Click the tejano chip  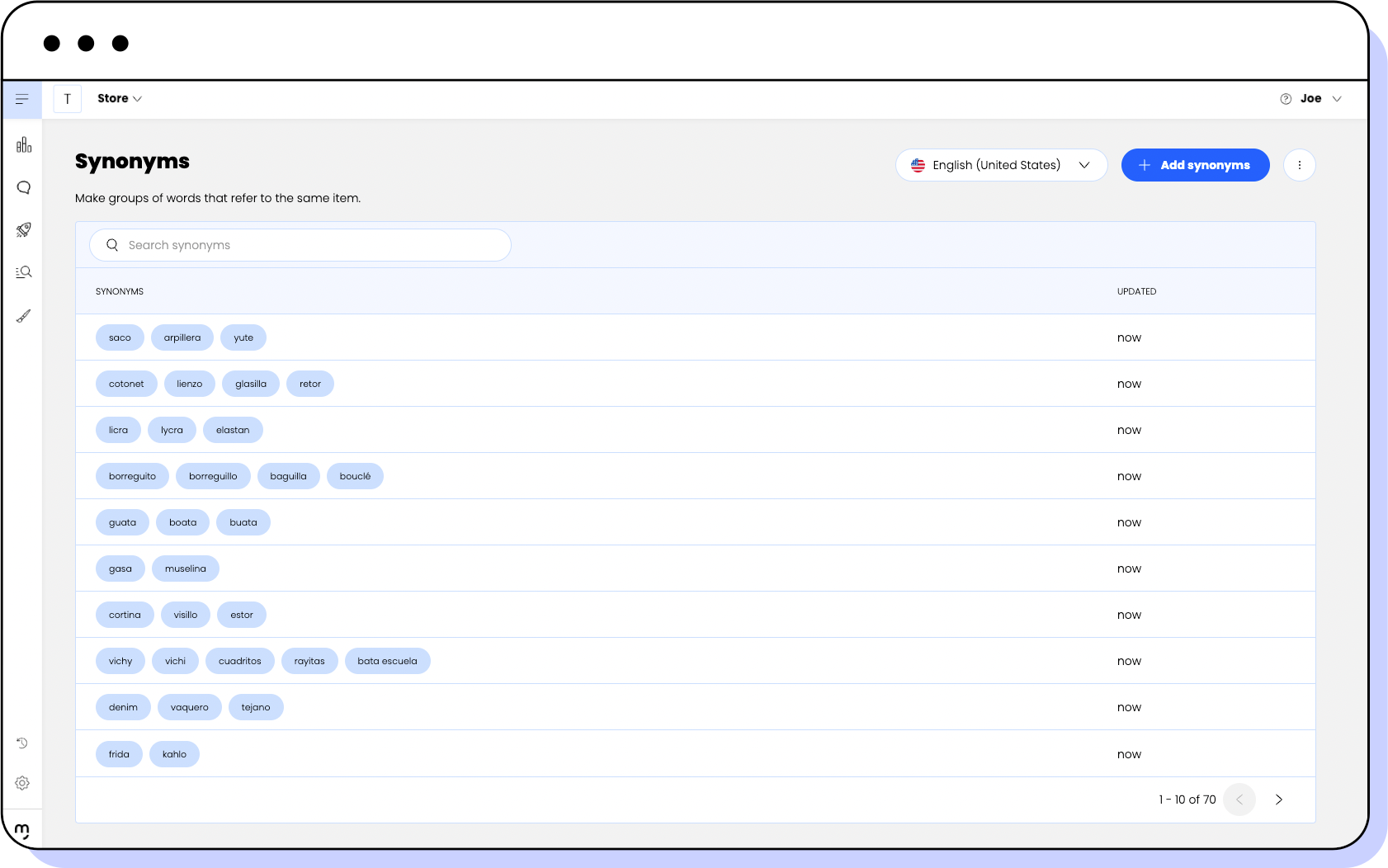[256, 707]
